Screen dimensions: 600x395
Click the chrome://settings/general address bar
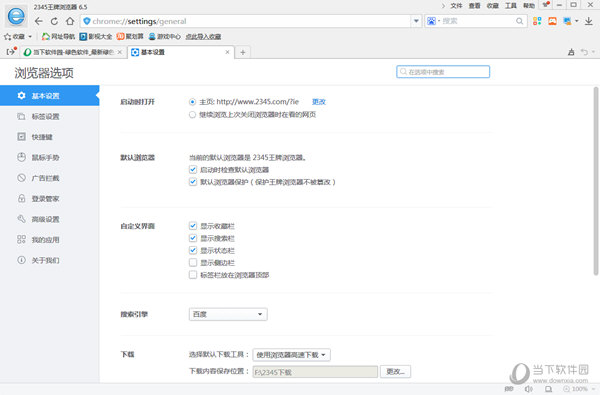point(245,21)
